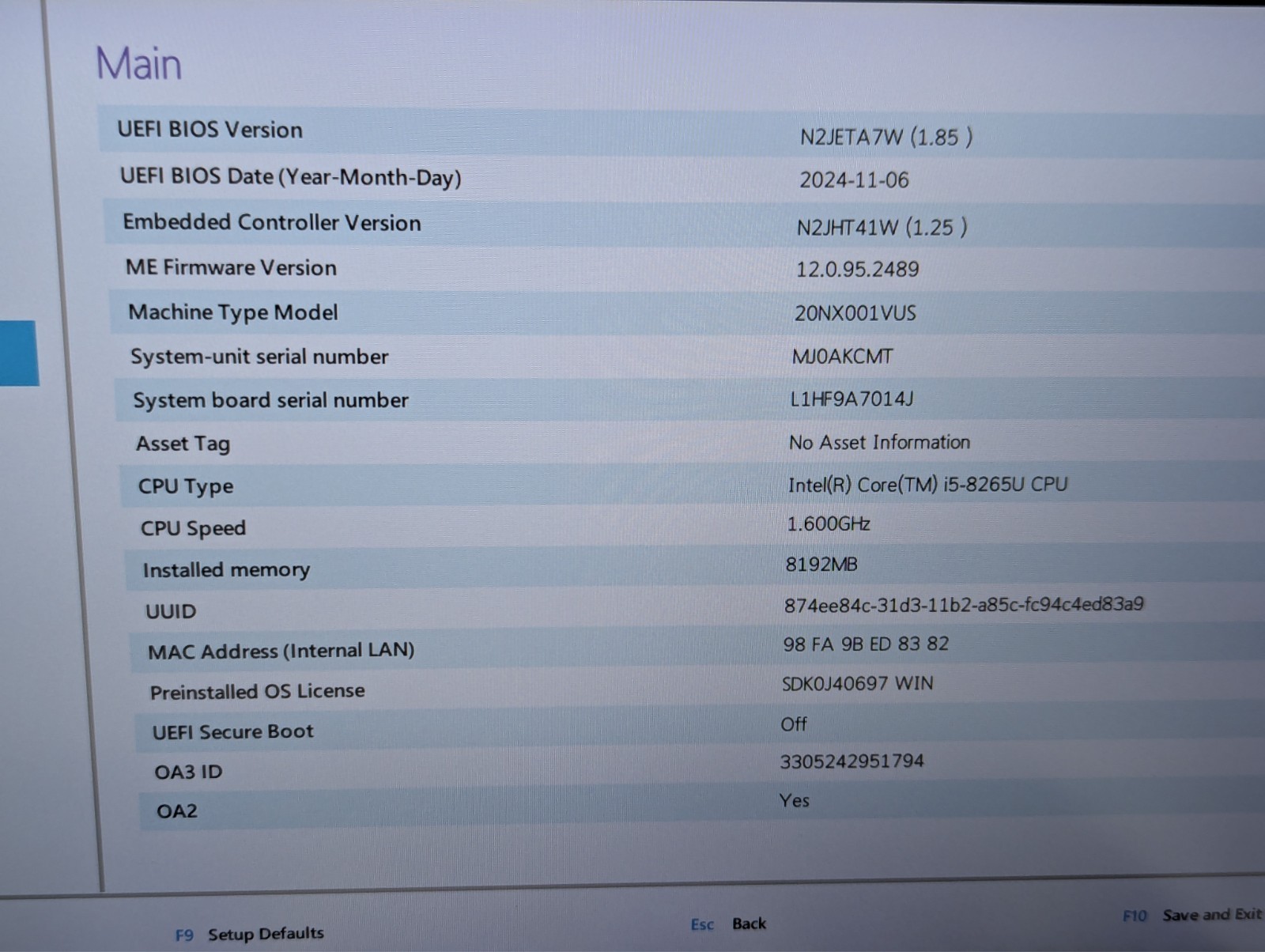
Task: Select the UEFI BIOS Version label
Action: [x=210, y=130]
